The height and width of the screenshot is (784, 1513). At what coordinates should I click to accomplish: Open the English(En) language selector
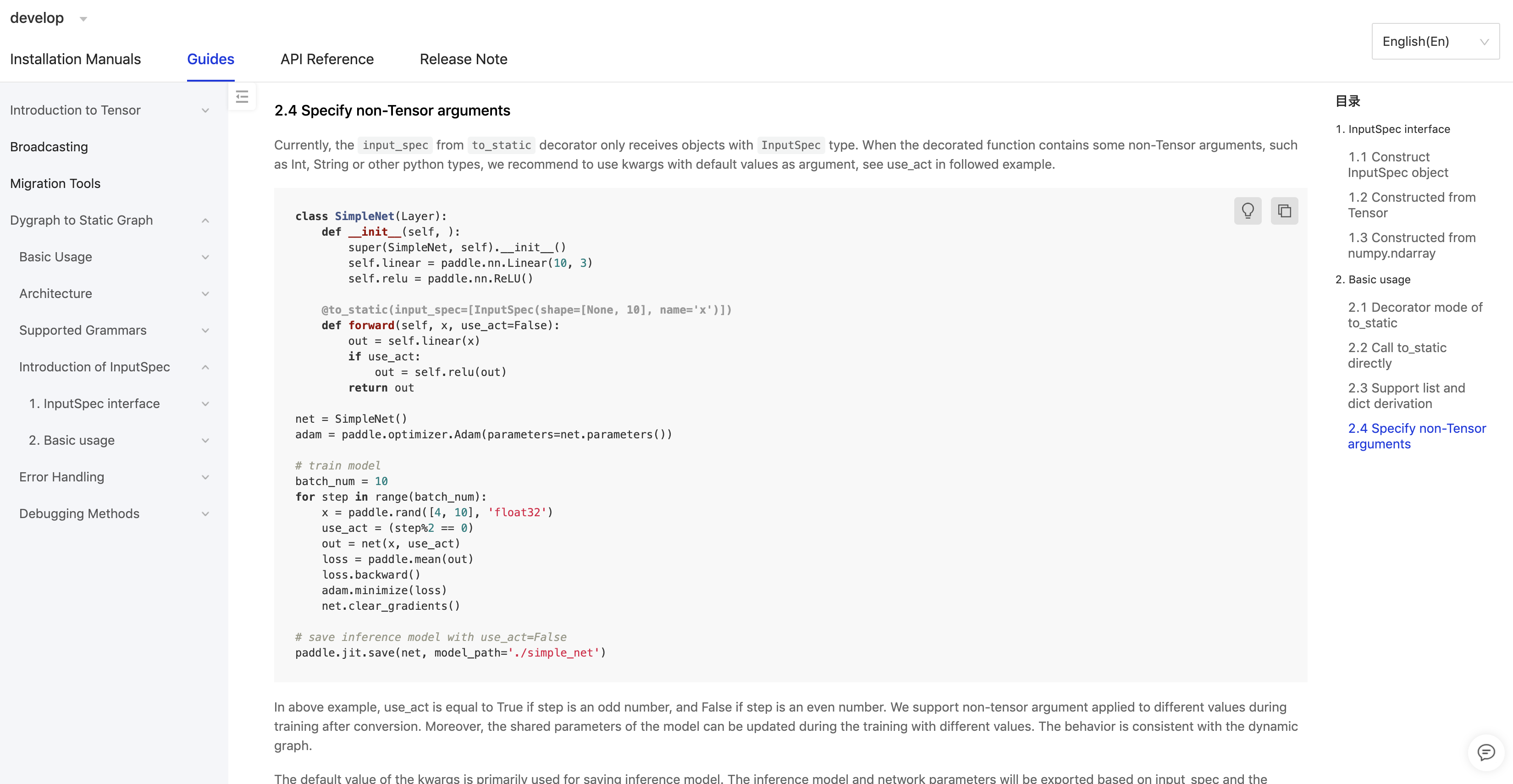[1435, 41]
